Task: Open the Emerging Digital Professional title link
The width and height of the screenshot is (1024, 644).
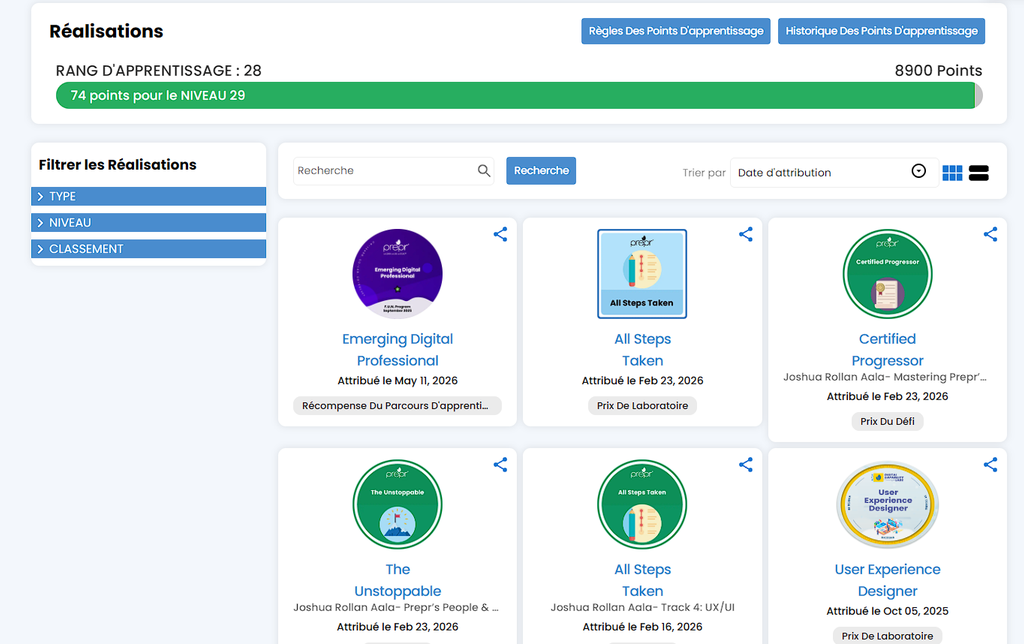Action: pos(397,349)
